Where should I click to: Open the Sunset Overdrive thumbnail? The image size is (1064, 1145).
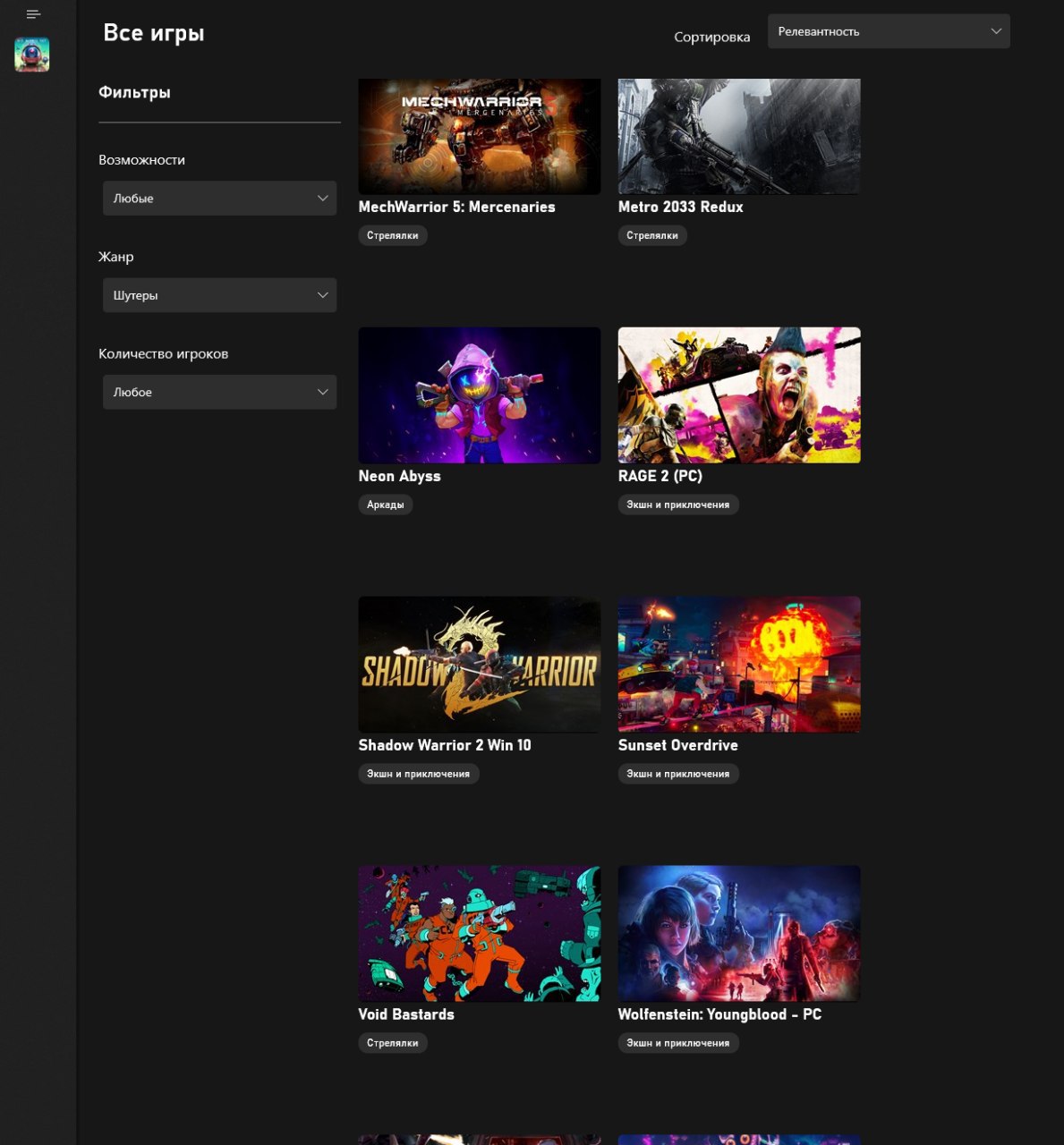(x=739, y=665)
